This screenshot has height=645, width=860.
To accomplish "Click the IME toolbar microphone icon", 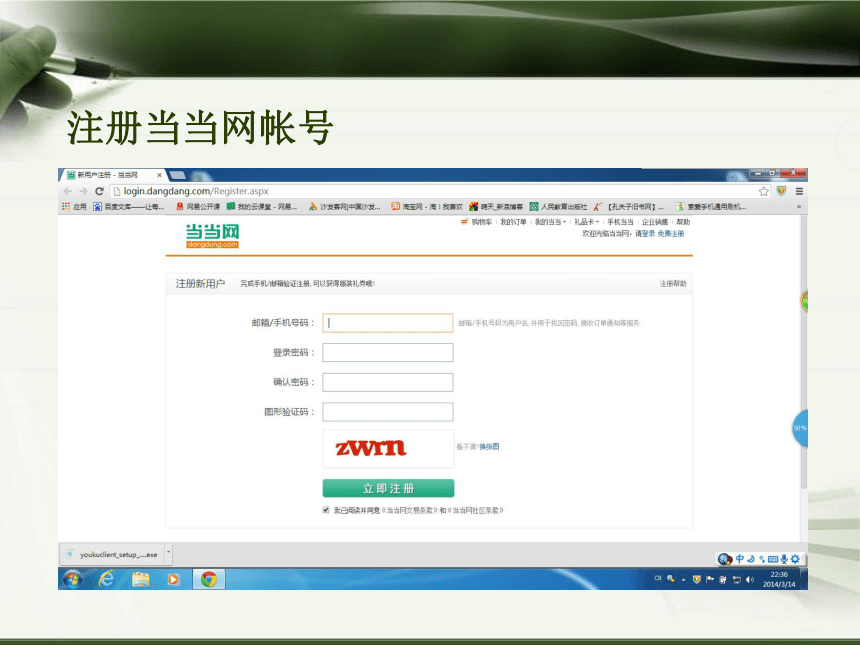I will 784,559.
